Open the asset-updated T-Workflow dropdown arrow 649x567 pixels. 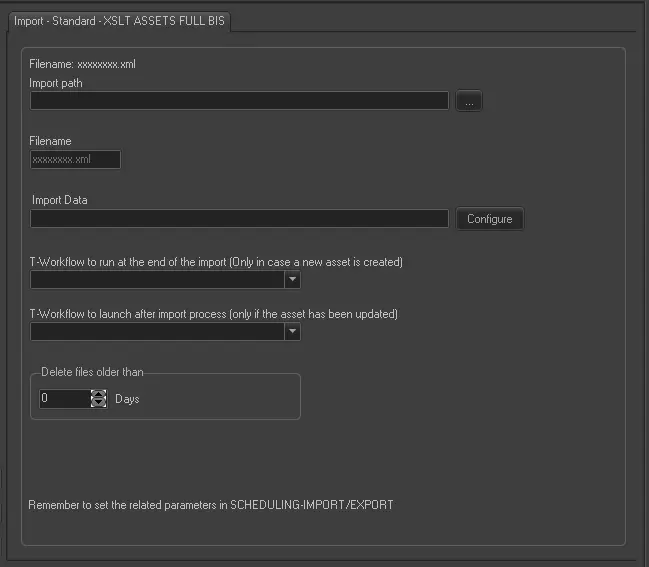click(x=292, y=332)
